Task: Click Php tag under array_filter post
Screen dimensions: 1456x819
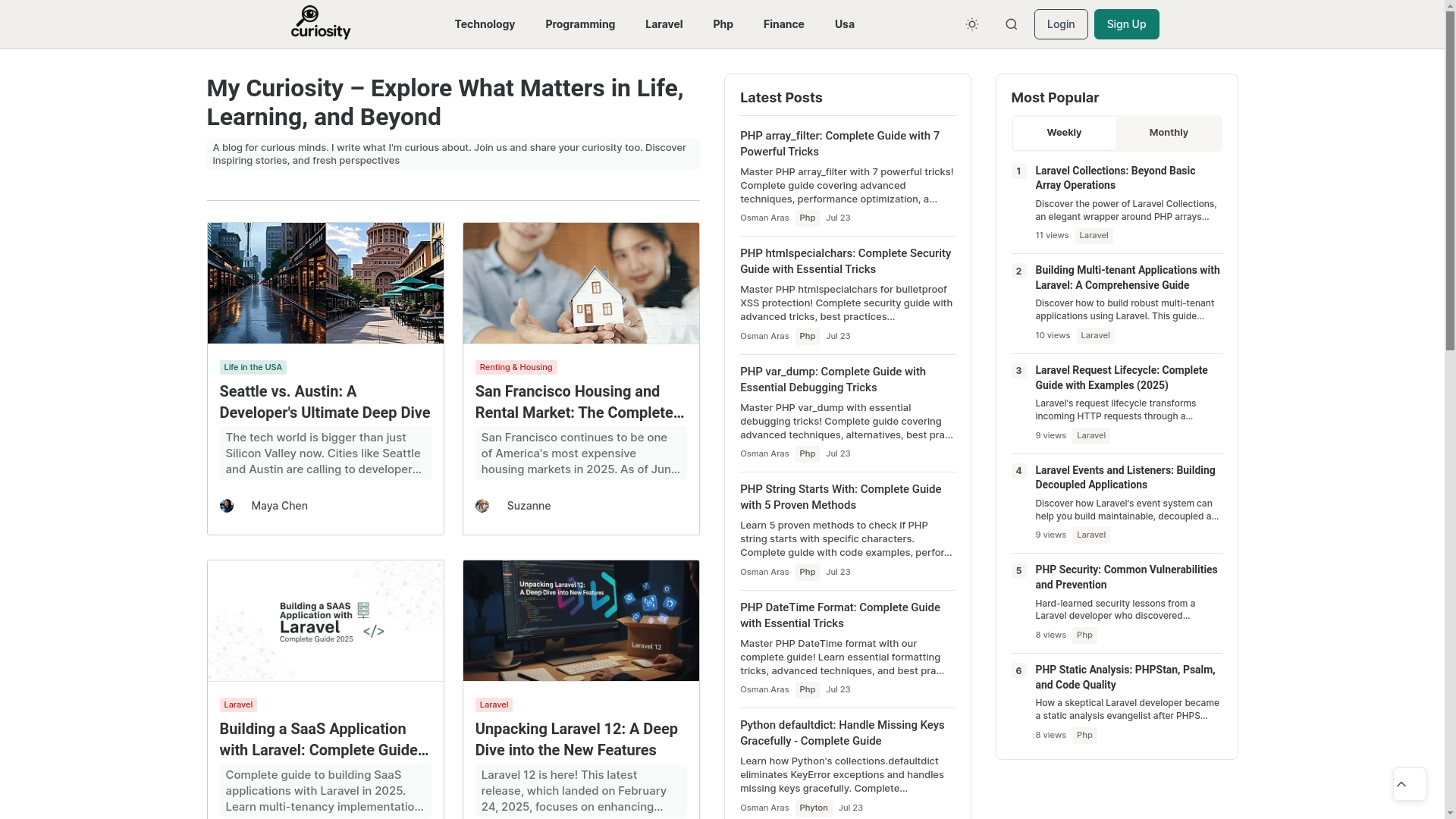Action: click(807, 218)
